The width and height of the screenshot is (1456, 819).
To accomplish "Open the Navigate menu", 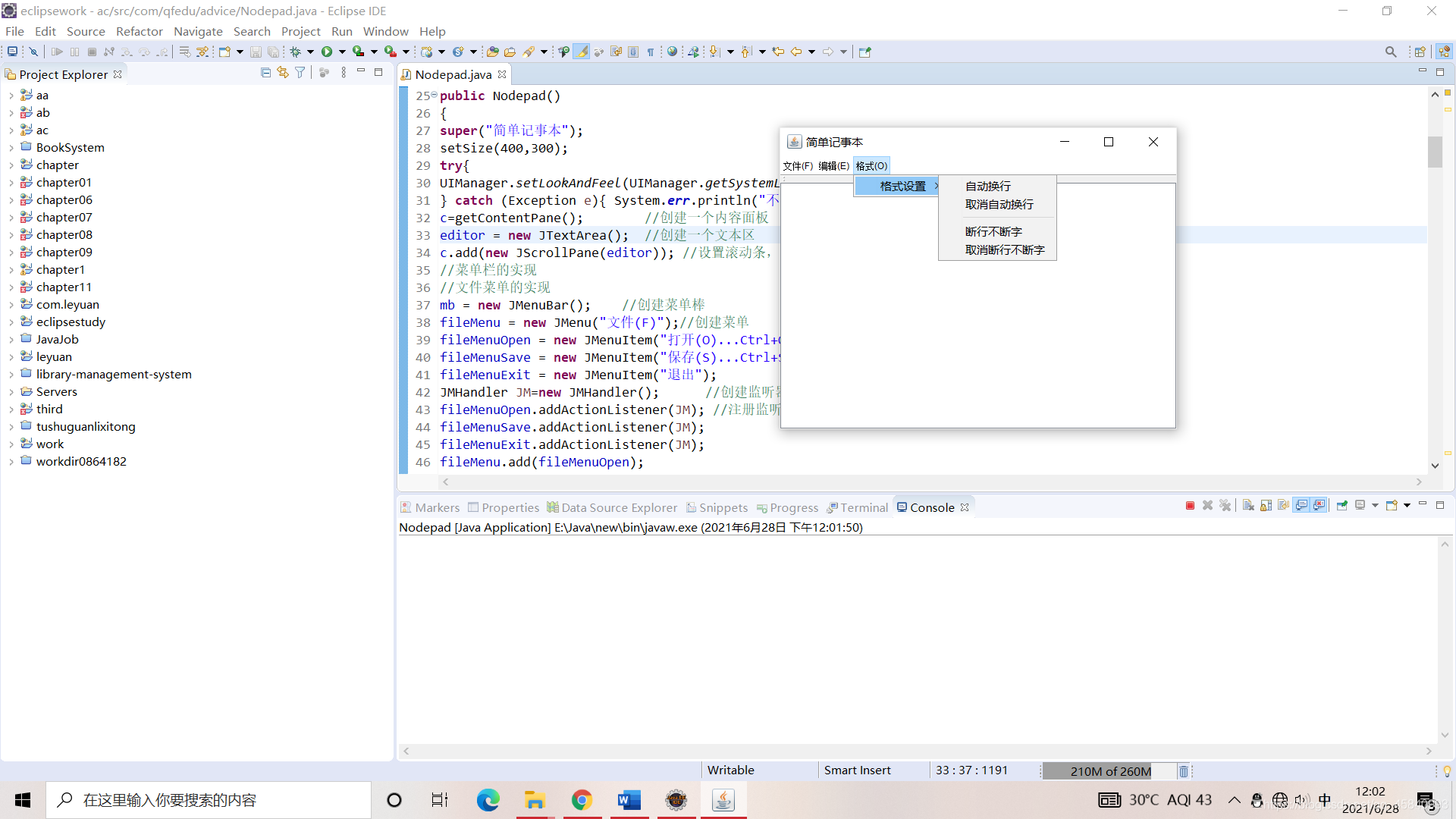I will point(198,31).
